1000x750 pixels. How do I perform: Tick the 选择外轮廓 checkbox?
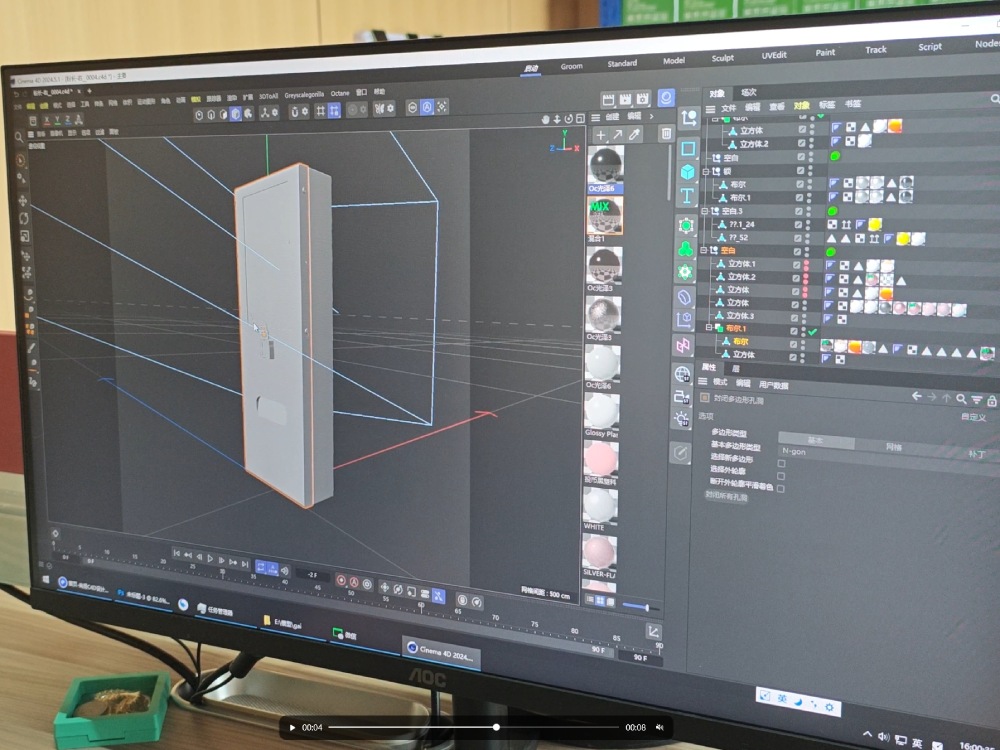781,476
